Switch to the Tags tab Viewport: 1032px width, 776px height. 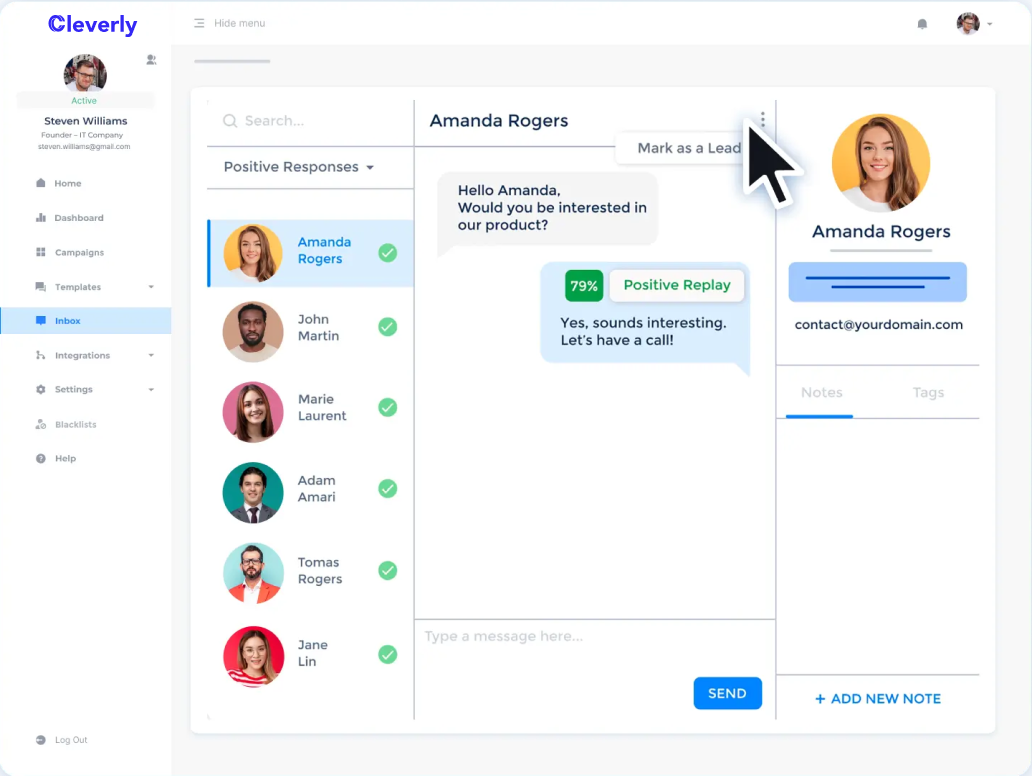point(928,393)
